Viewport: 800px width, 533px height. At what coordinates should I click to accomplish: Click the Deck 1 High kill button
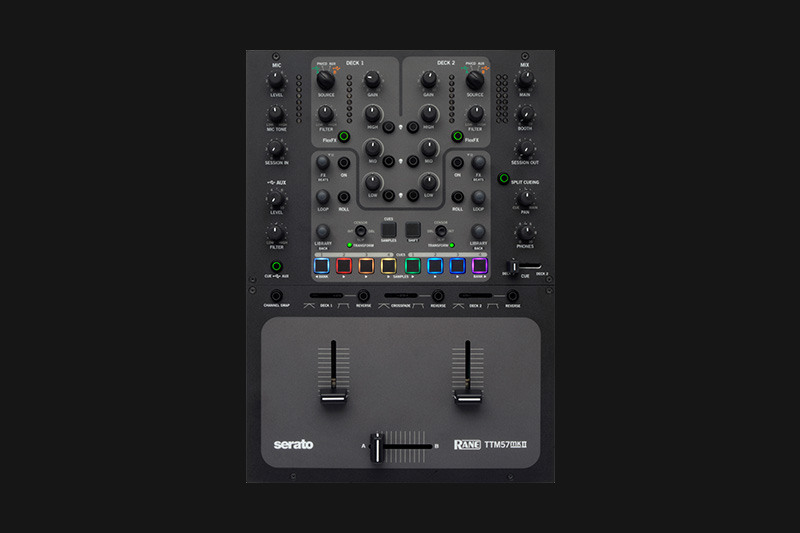389,127
